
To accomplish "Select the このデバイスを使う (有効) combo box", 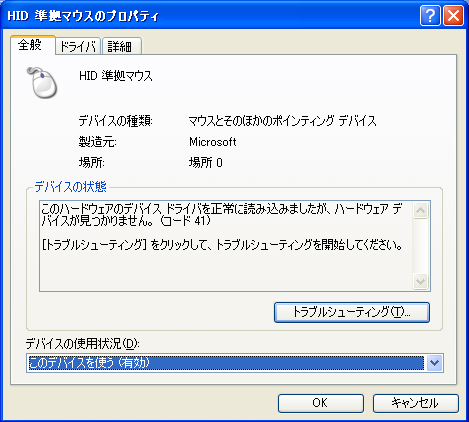I will (x=235, y=363).
